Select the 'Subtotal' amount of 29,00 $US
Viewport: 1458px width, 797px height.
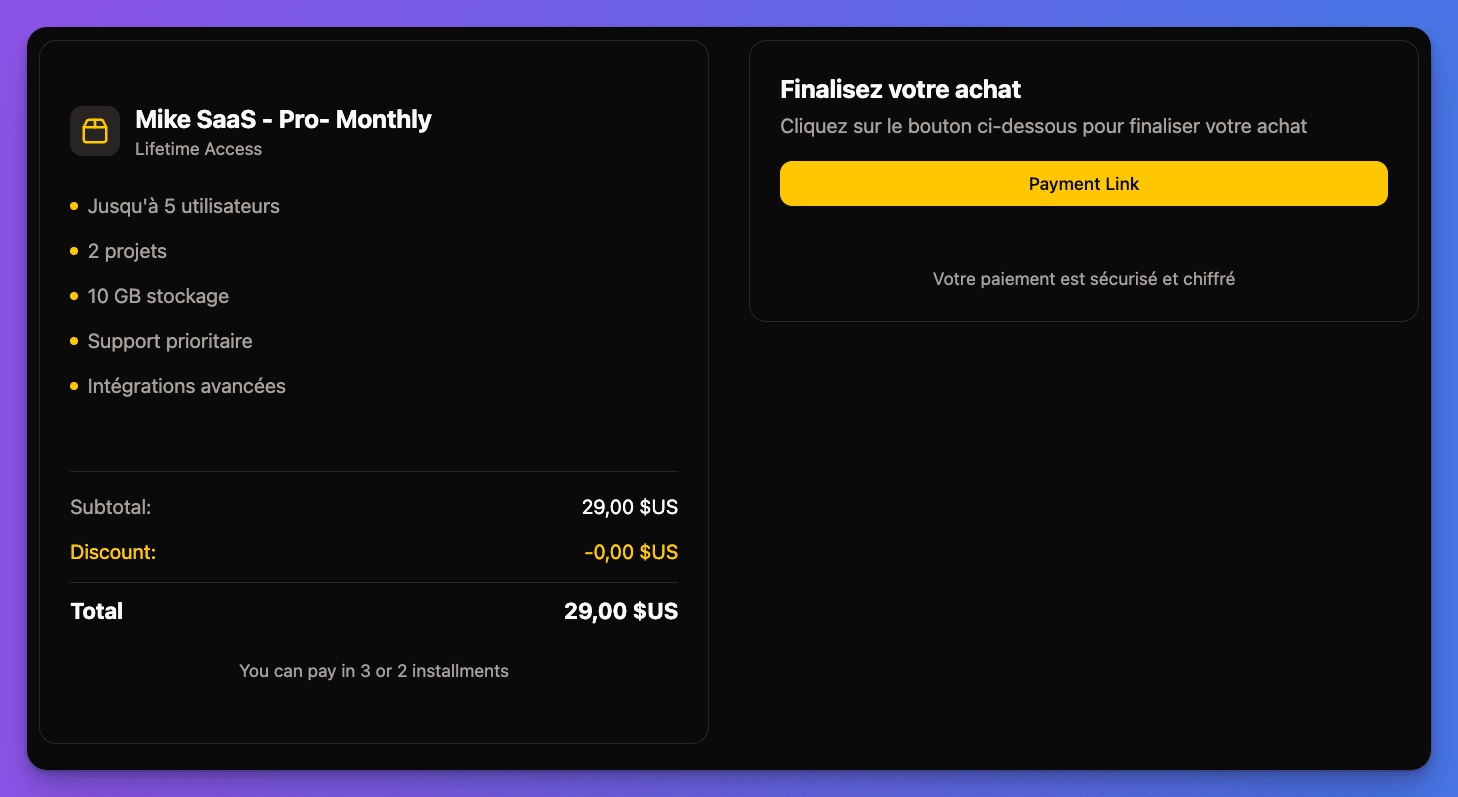point(630,507)
